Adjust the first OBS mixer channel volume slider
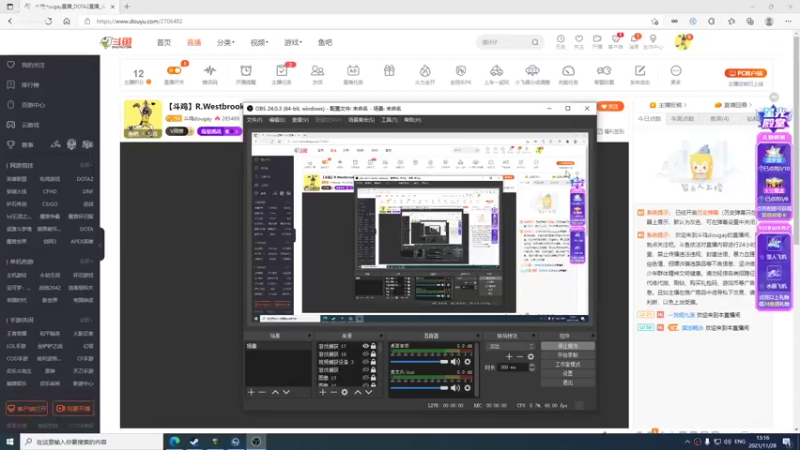The width and height of the screenshot is (800, 450). [x=419, y=362]
